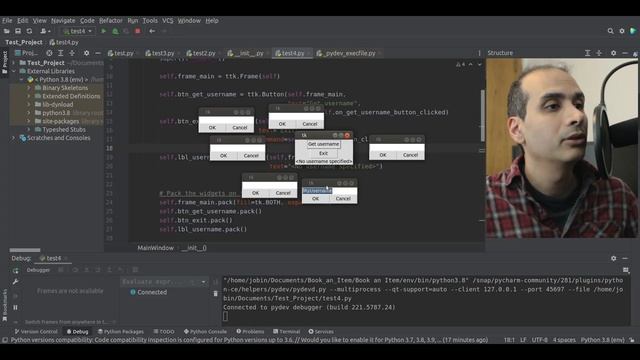Click the Evaluate expression input field

(x=160, y=282)
